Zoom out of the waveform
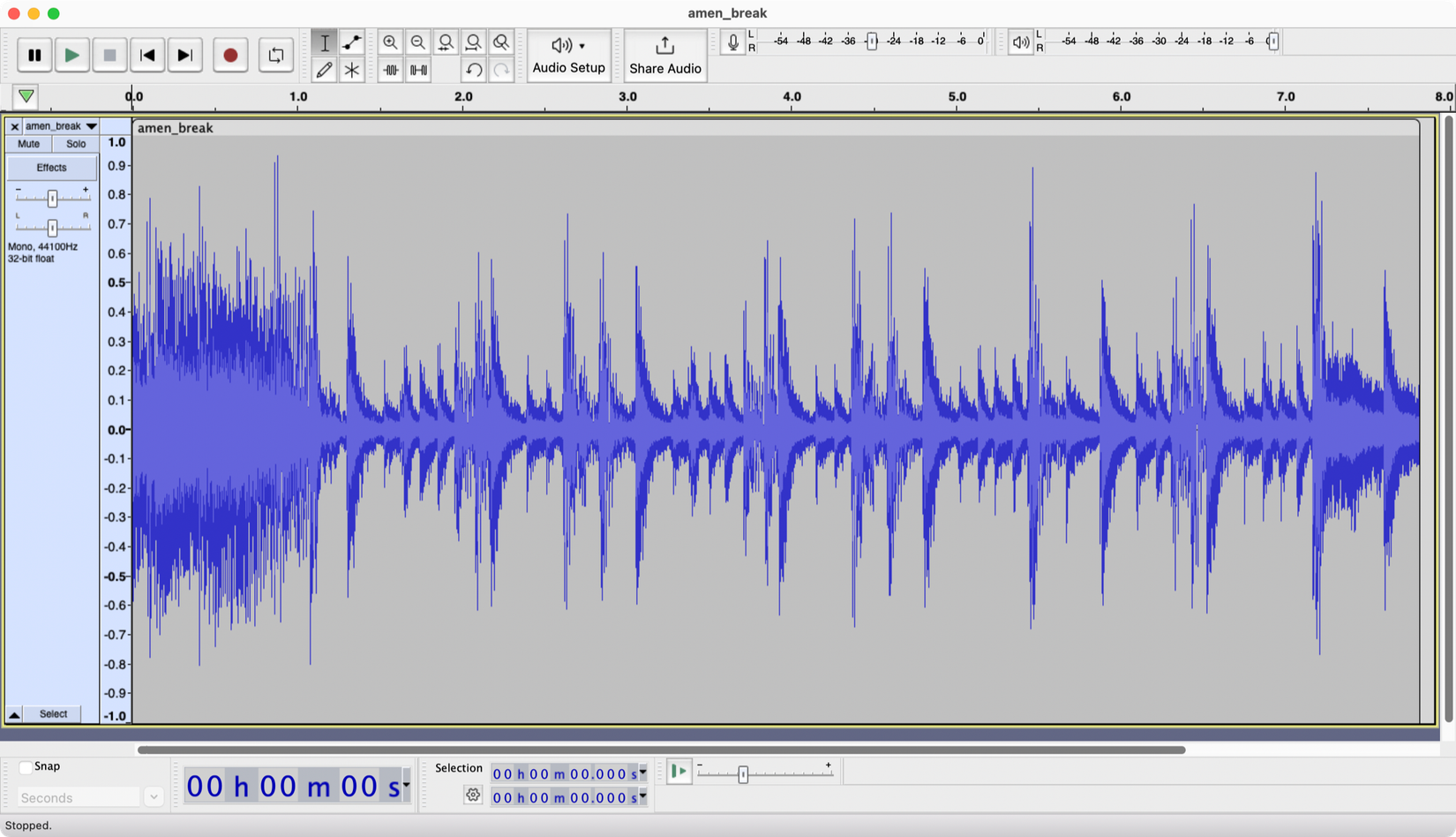 coord(418,41)
